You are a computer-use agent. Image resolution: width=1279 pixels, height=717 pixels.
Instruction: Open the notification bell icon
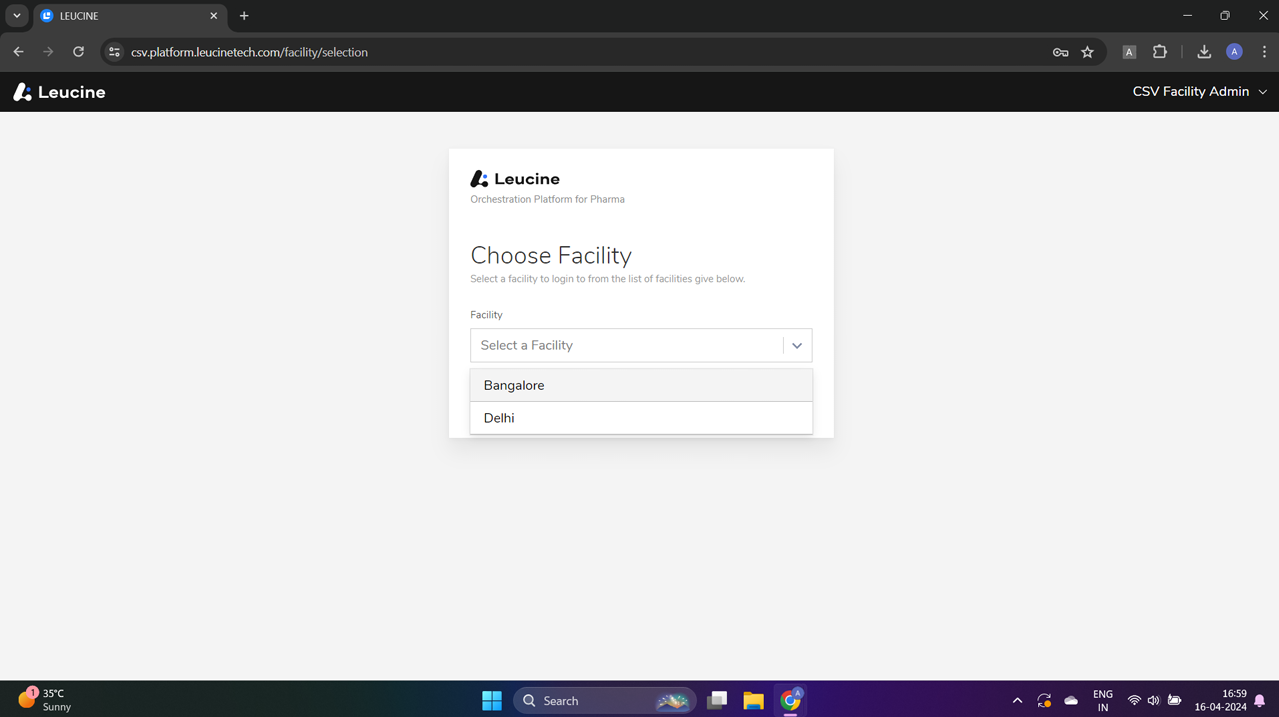(x=1260, y=700)
